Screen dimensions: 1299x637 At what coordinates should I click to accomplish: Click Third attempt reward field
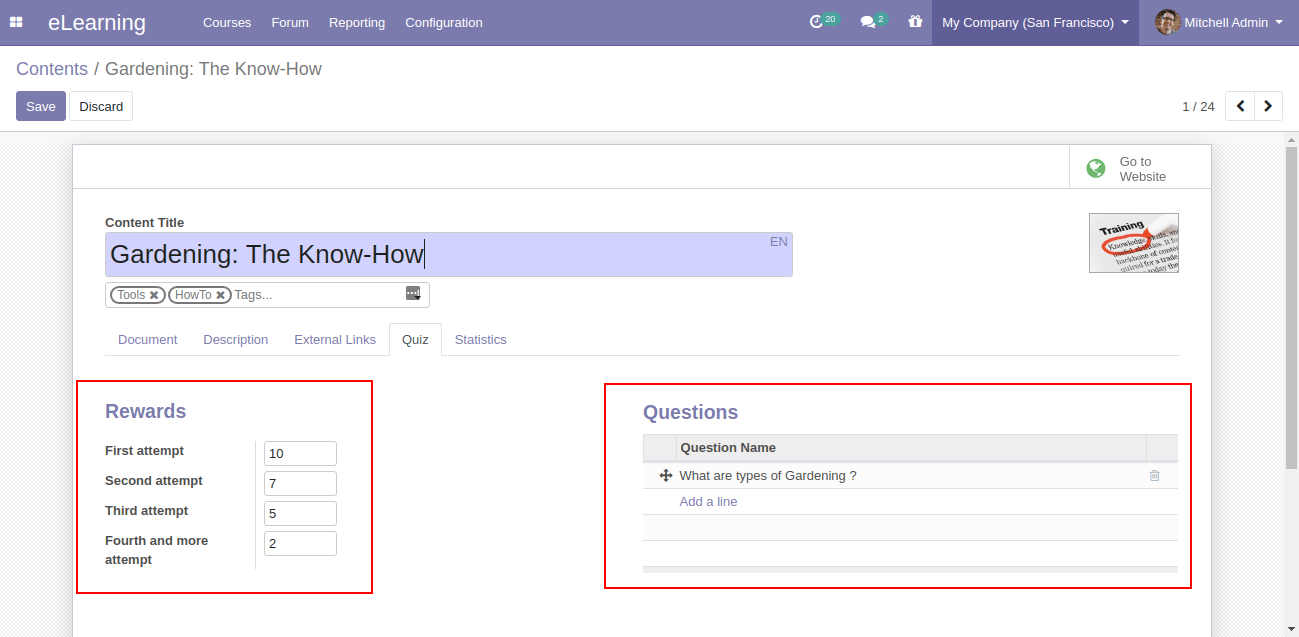click(x=300, y=513)
